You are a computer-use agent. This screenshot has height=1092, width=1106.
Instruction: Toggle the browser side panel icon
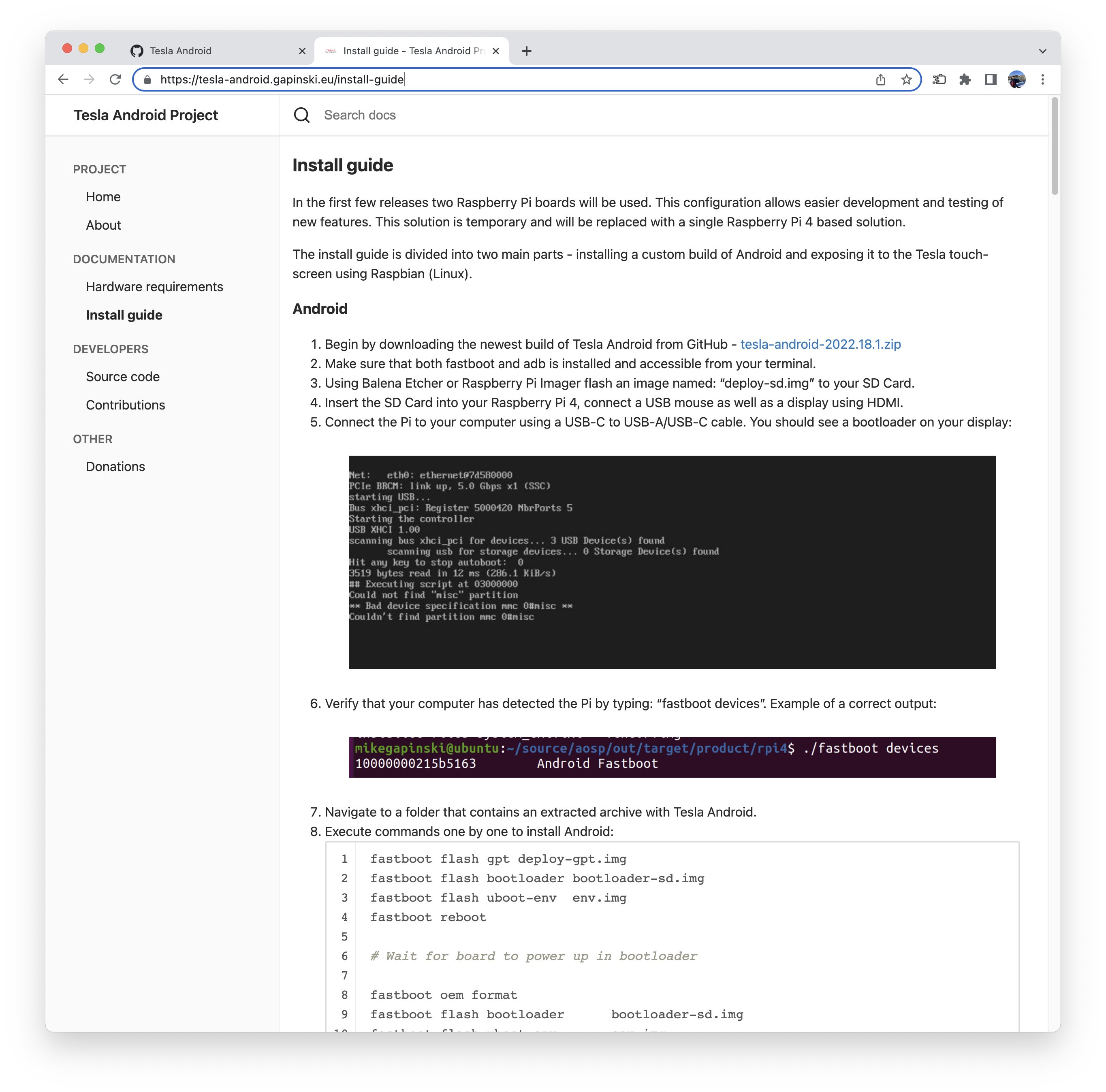coord(991,79)
